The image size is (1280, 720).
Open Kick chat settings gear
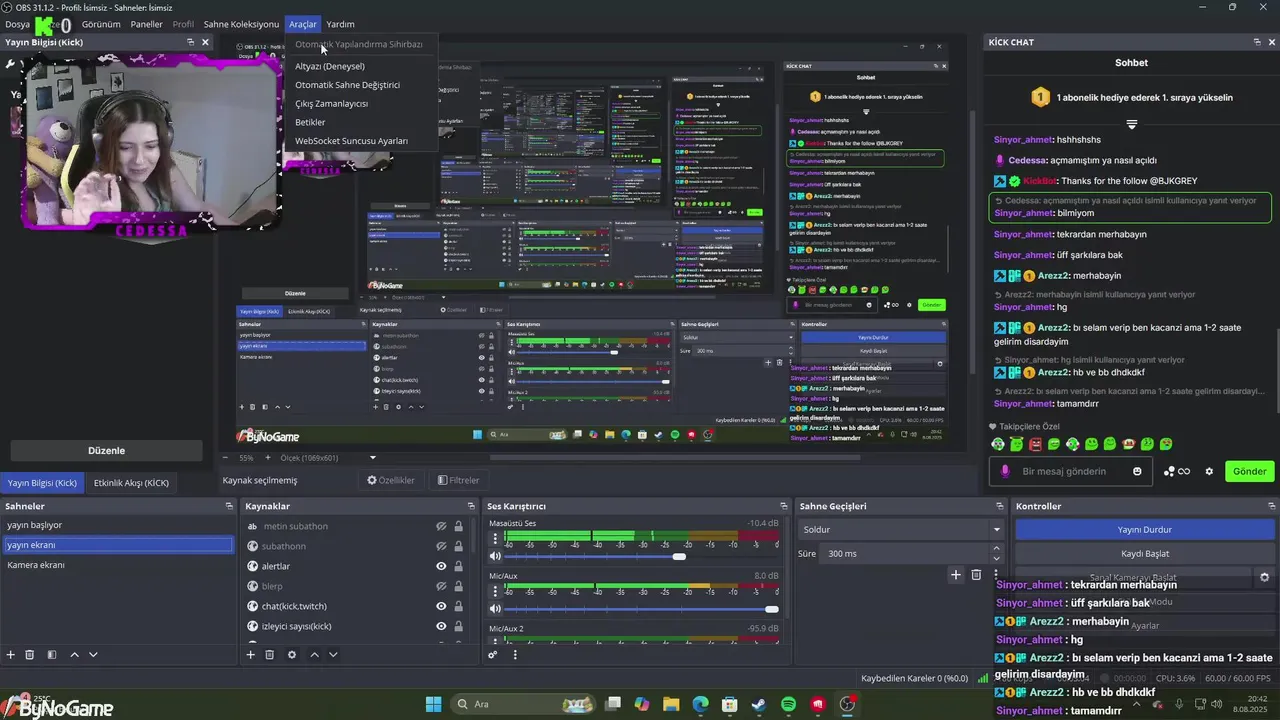[x=1208, y=471]
